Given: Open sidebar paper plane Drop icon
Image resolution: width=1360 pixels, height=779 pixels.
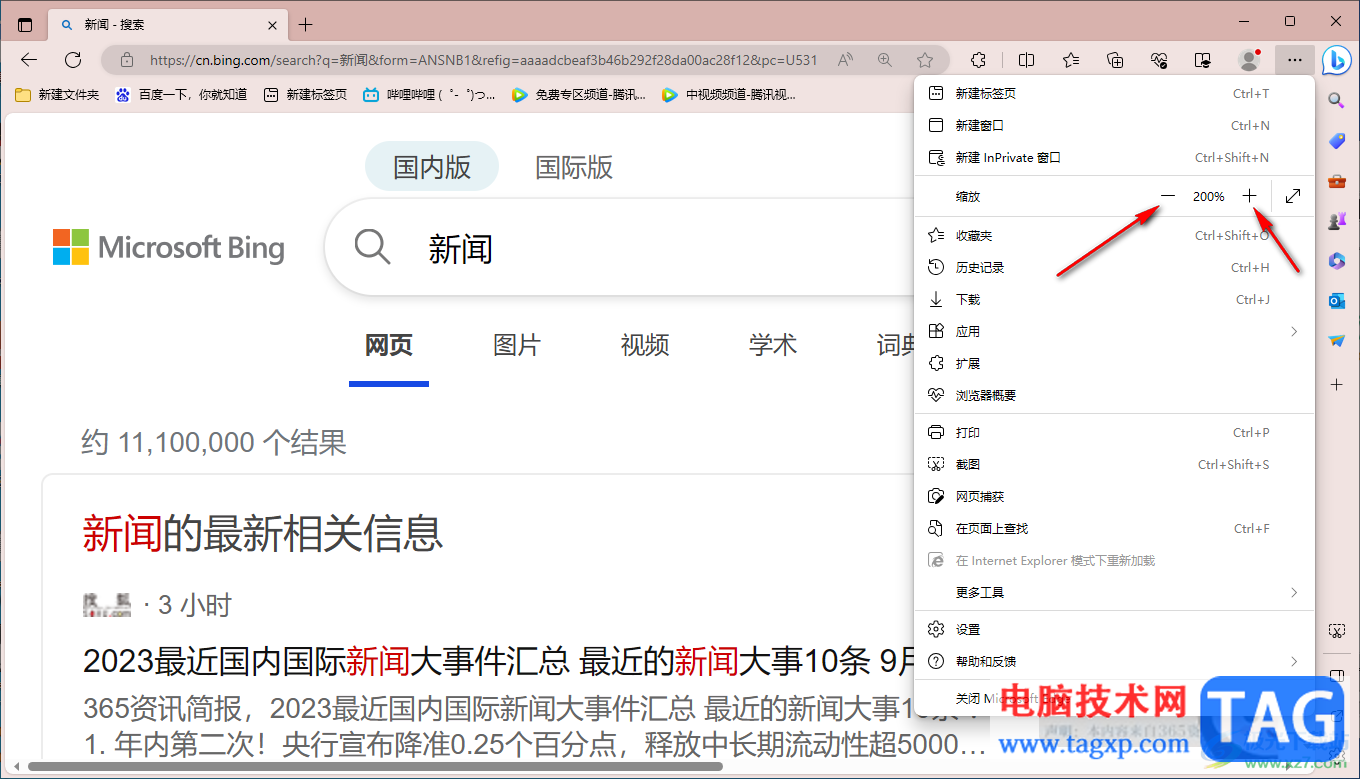Looking at the screenshot, I should click(x=1337, y=341).
